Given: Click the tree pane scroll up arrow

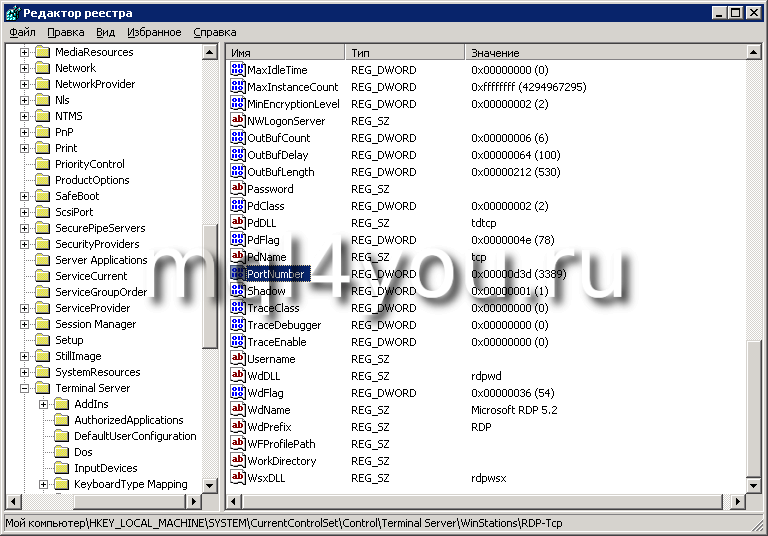Looking at the screenshot, I should [x=210, y=52].
